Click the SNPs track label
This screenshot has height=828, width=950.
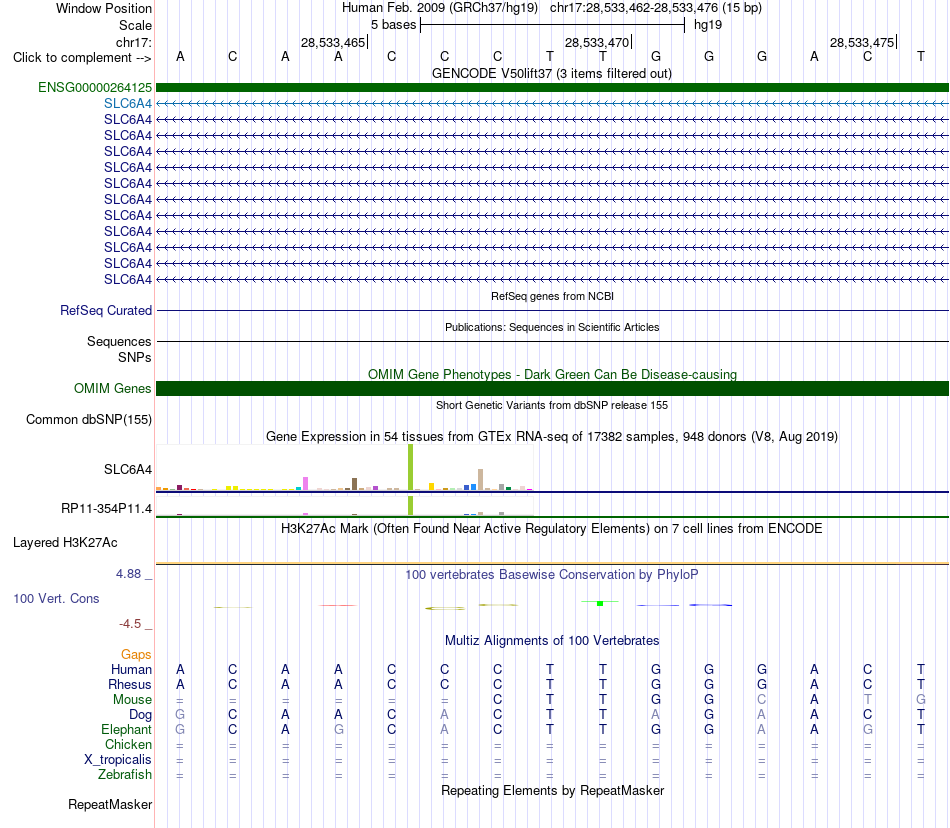coord(135,357)
